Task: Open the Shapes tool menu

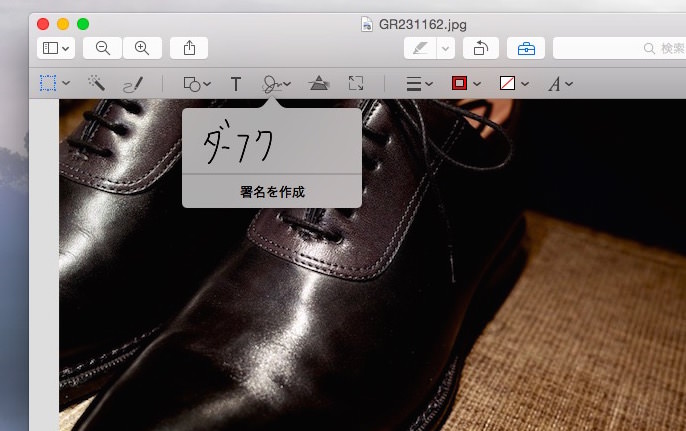Action: [x=197, y=84]
